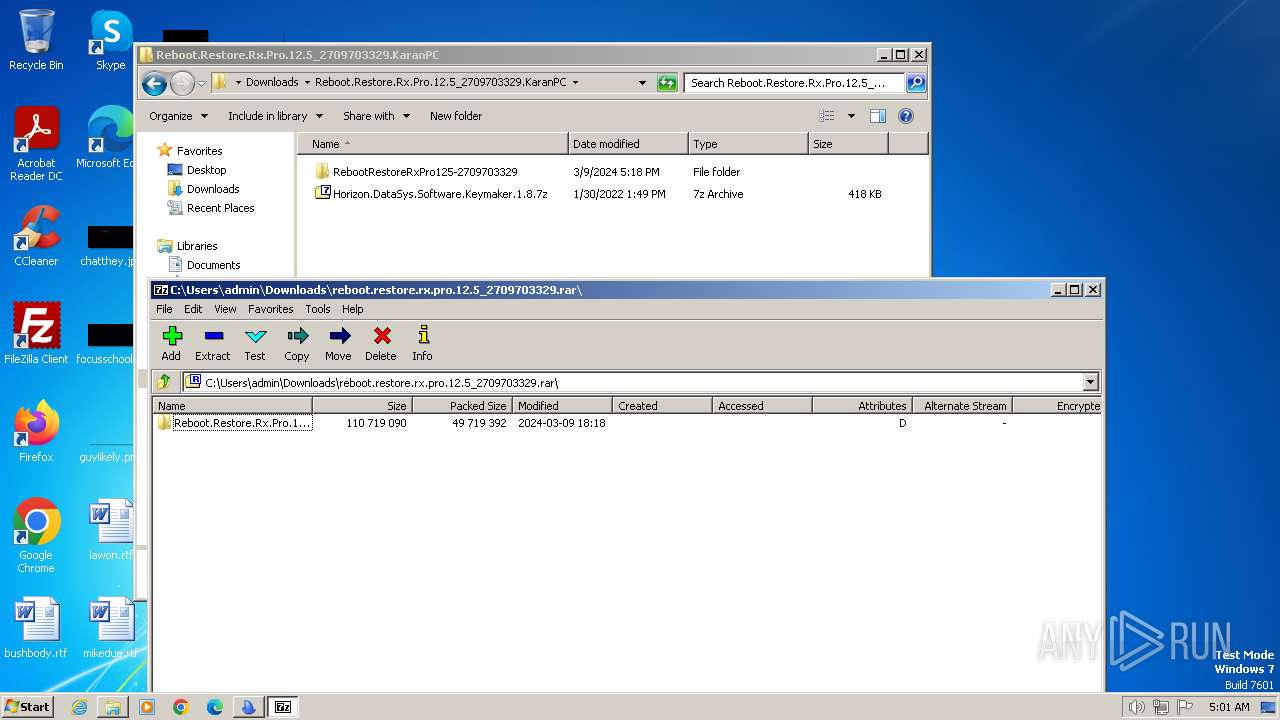Sort 7-Zip list by Name column

[x=233, y=406]
